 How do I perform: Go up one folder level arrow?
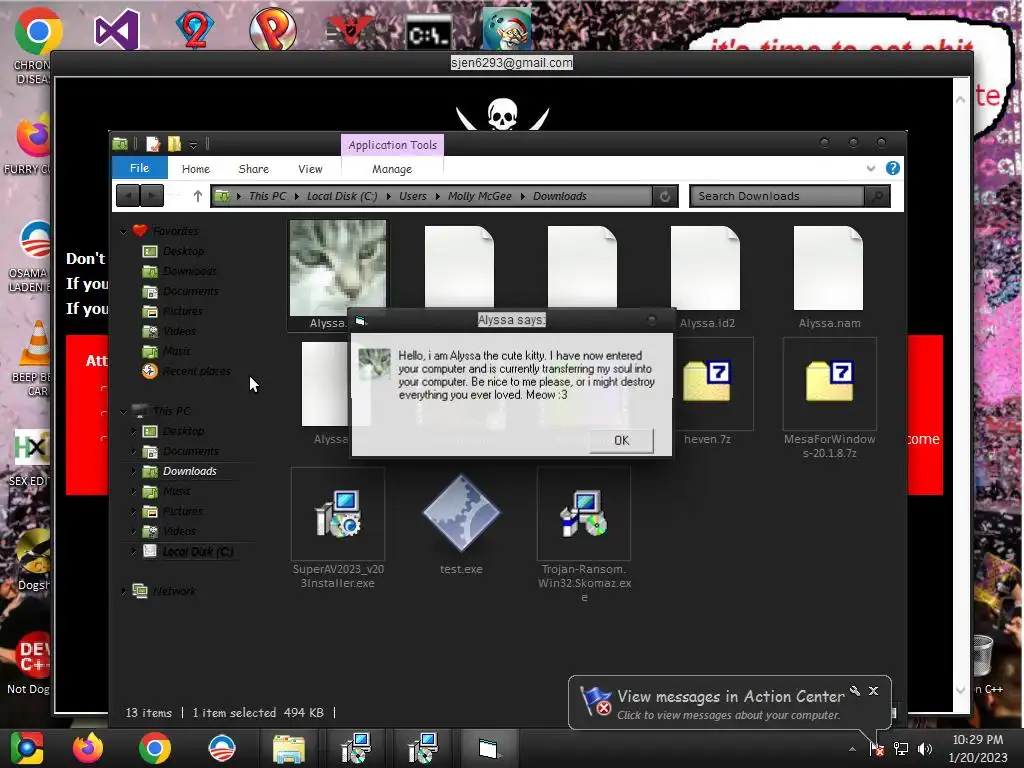[x=197, y=196]
